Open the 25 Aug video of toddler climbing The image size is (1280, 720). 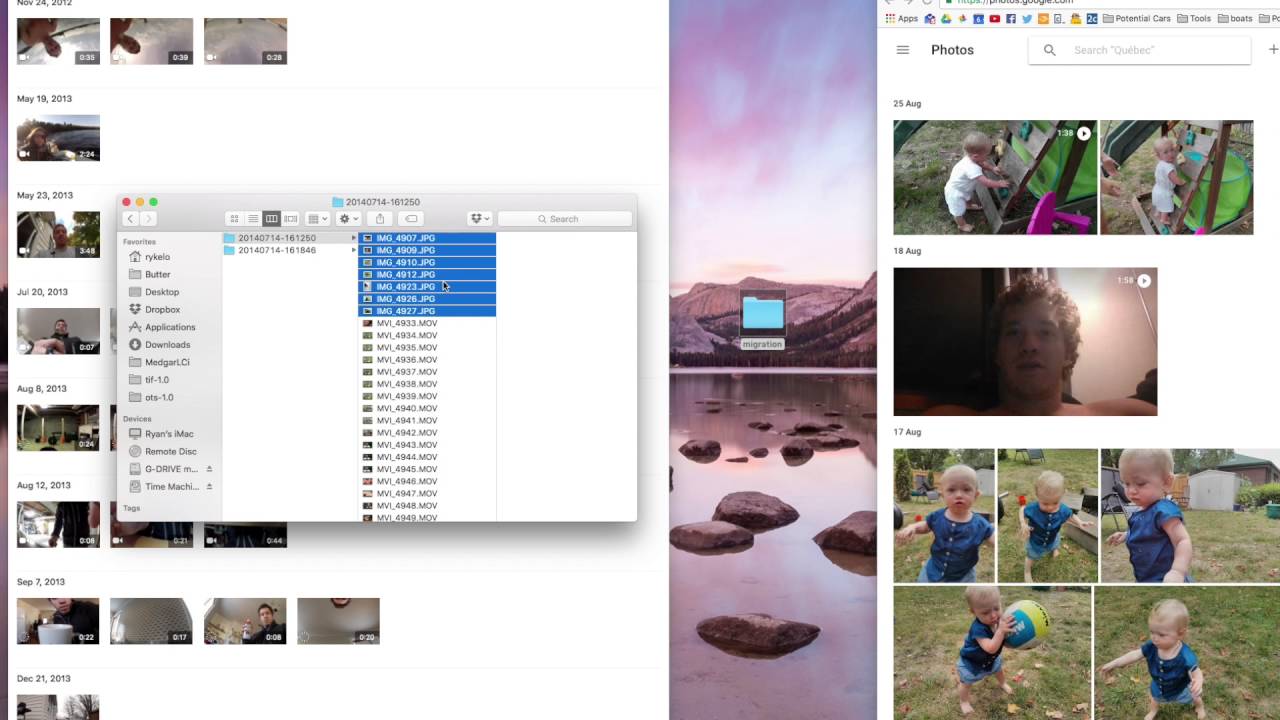coord(995,178)
